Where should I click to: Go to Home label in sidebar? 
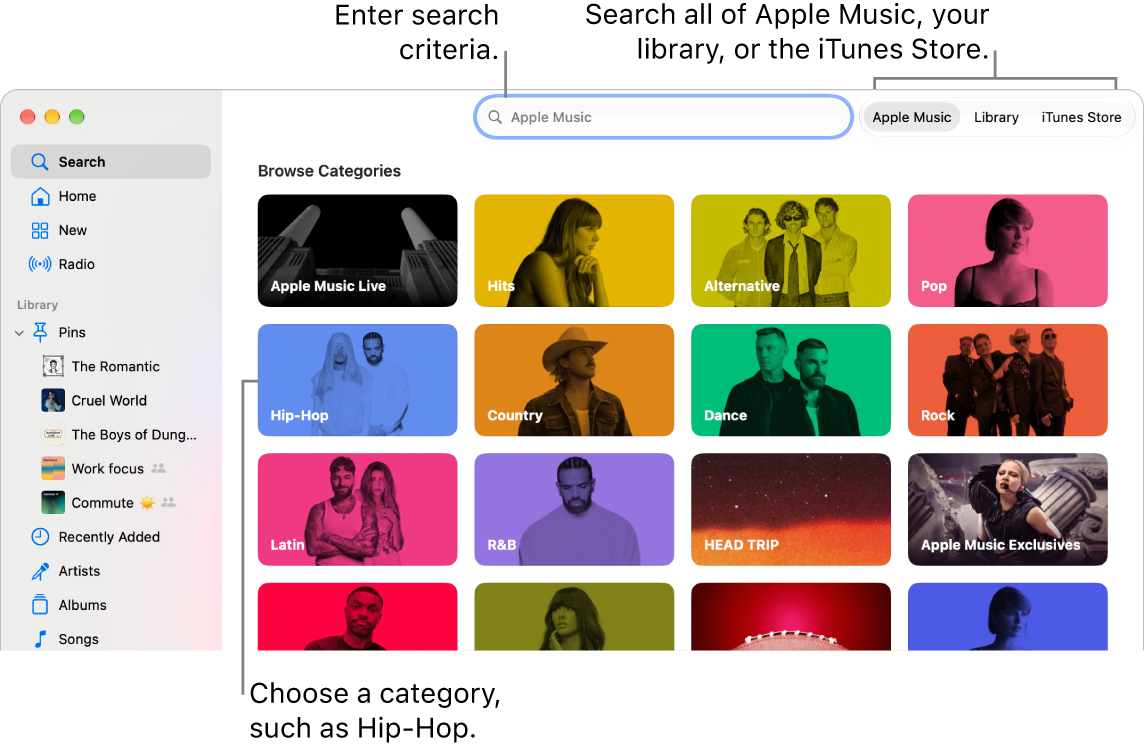(77, 196)
